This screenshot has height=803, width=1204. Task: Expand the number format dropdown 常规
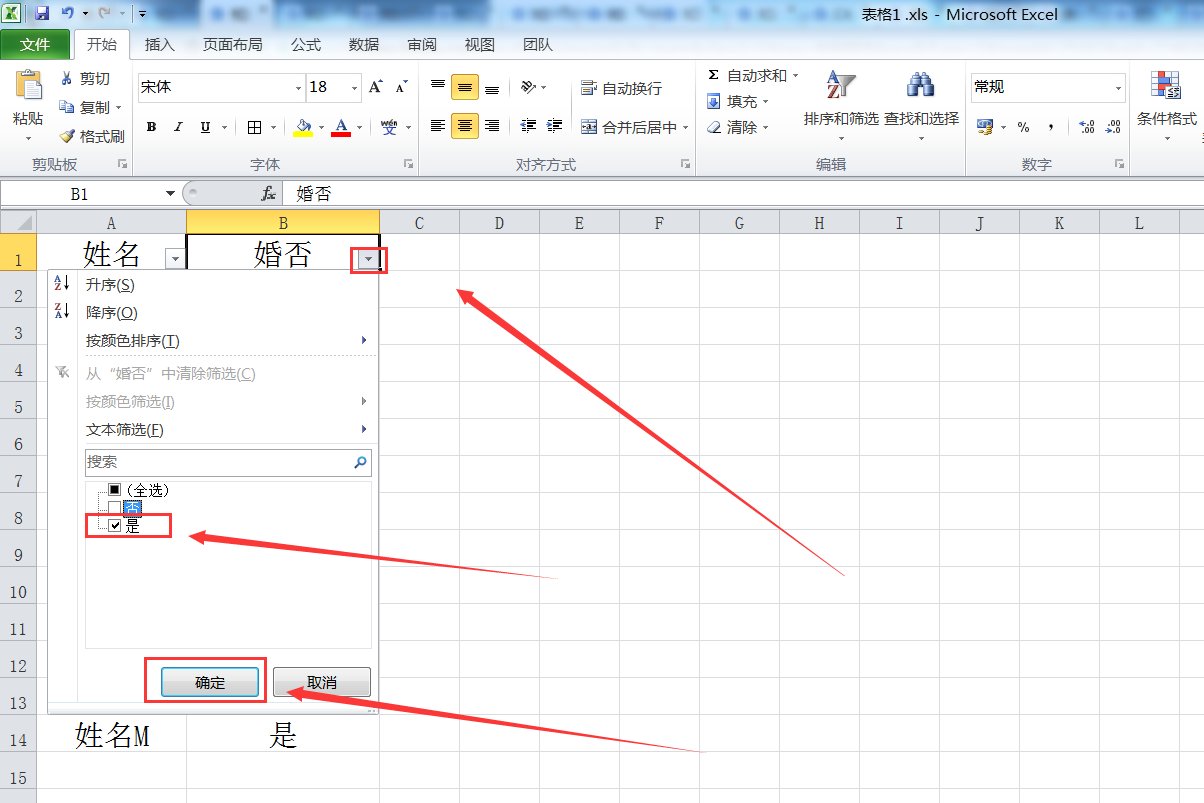click(x=1118, y=88)
